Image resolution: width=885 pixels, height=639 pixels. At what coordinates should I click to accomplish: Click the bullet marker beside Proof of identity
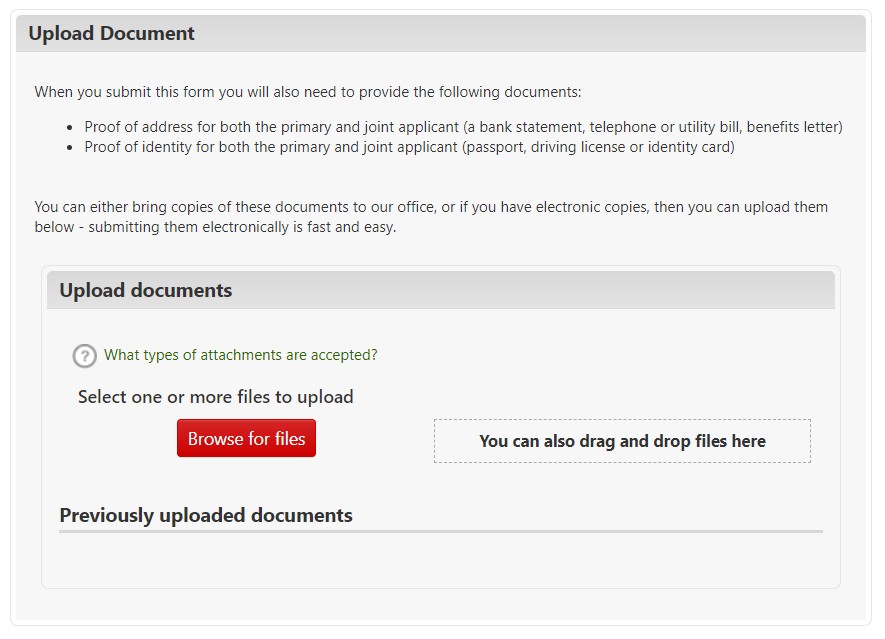tap(70, 148)
